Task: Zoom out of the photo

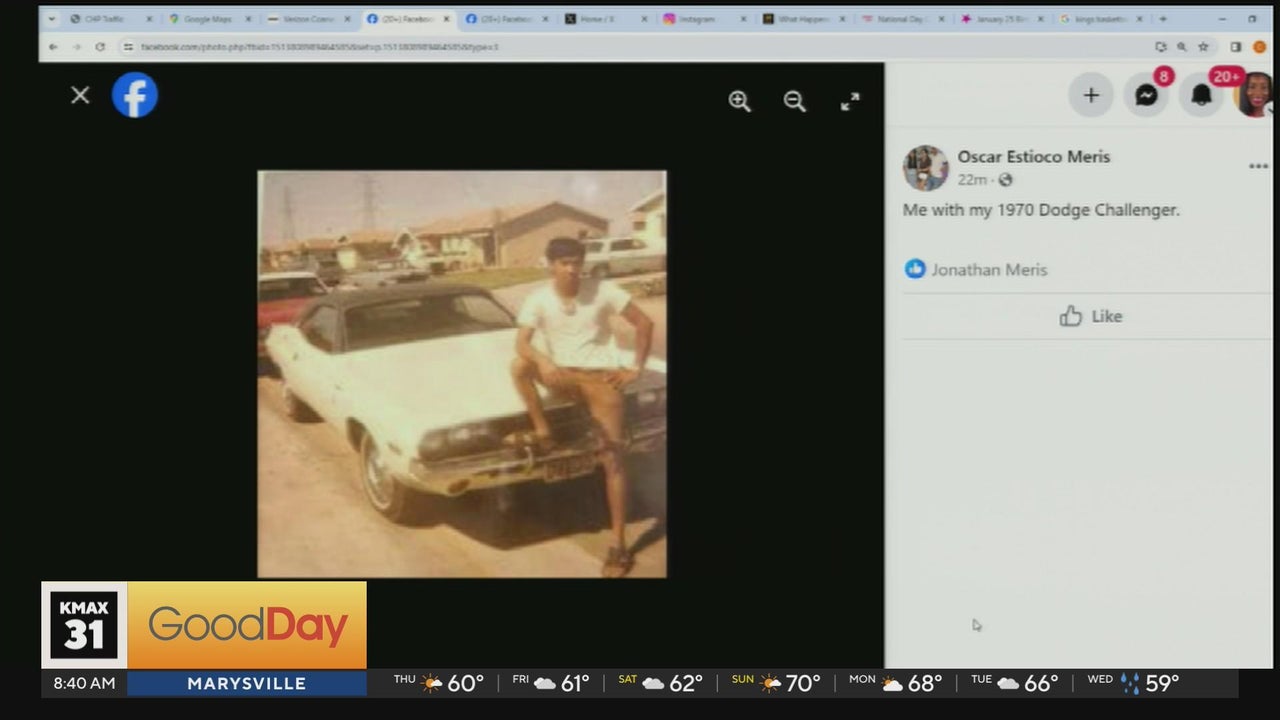Action: [x=794, y=101]
